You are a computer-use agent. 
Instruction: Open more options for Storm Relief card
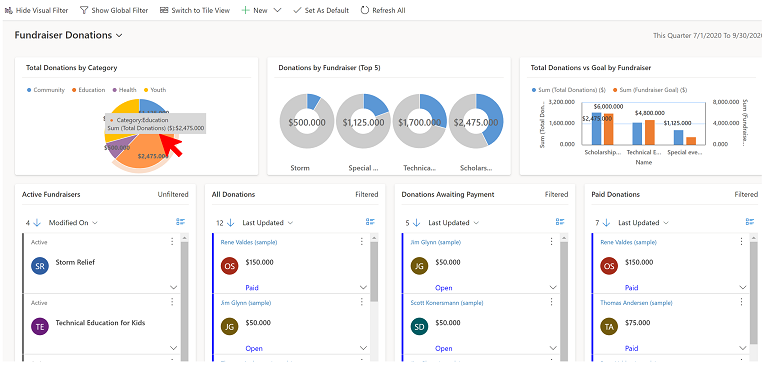[x=172, y=242]
